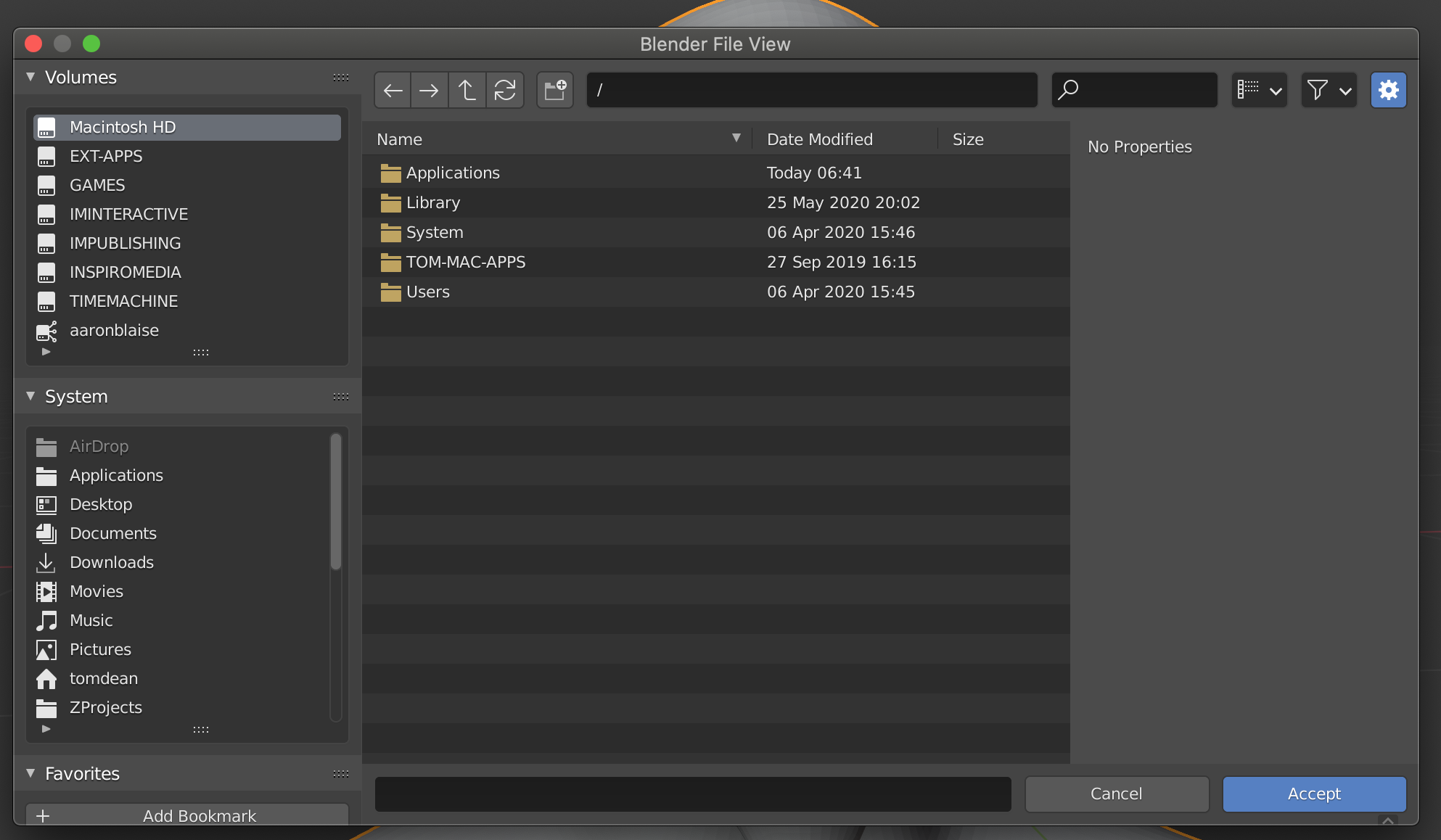Viewport: 1441px width, 840px height.
Task: Click the Add Bookmark button
Action: [187, 815]
